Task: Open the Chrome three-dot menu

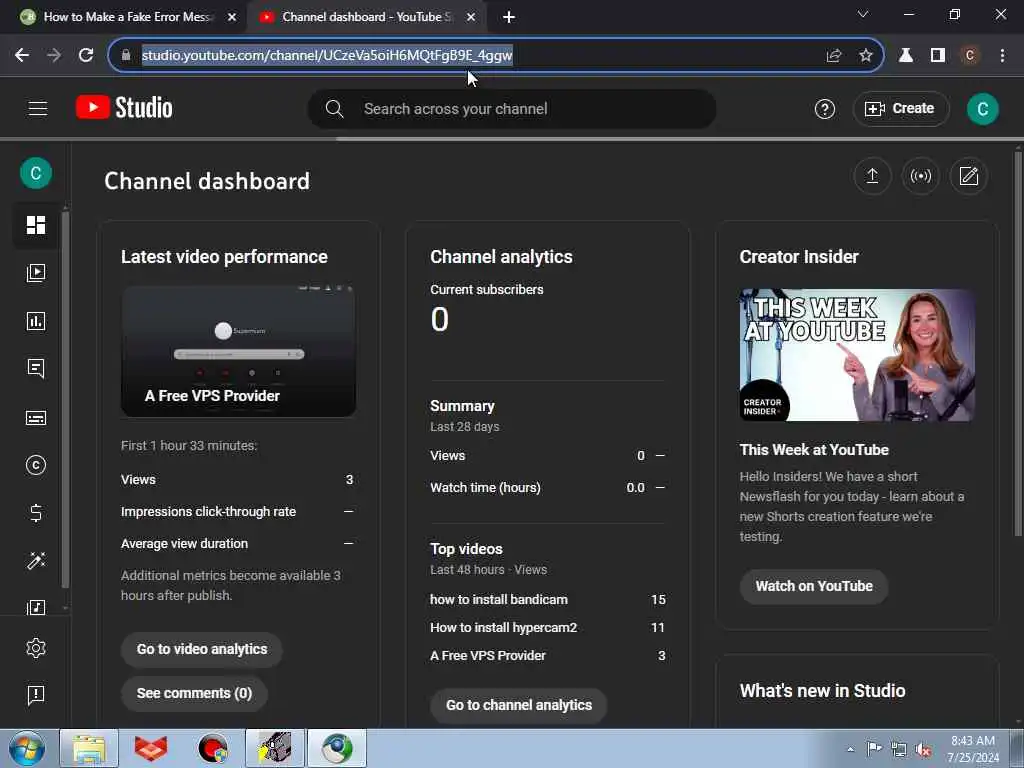Action: tap(1002, 56)
